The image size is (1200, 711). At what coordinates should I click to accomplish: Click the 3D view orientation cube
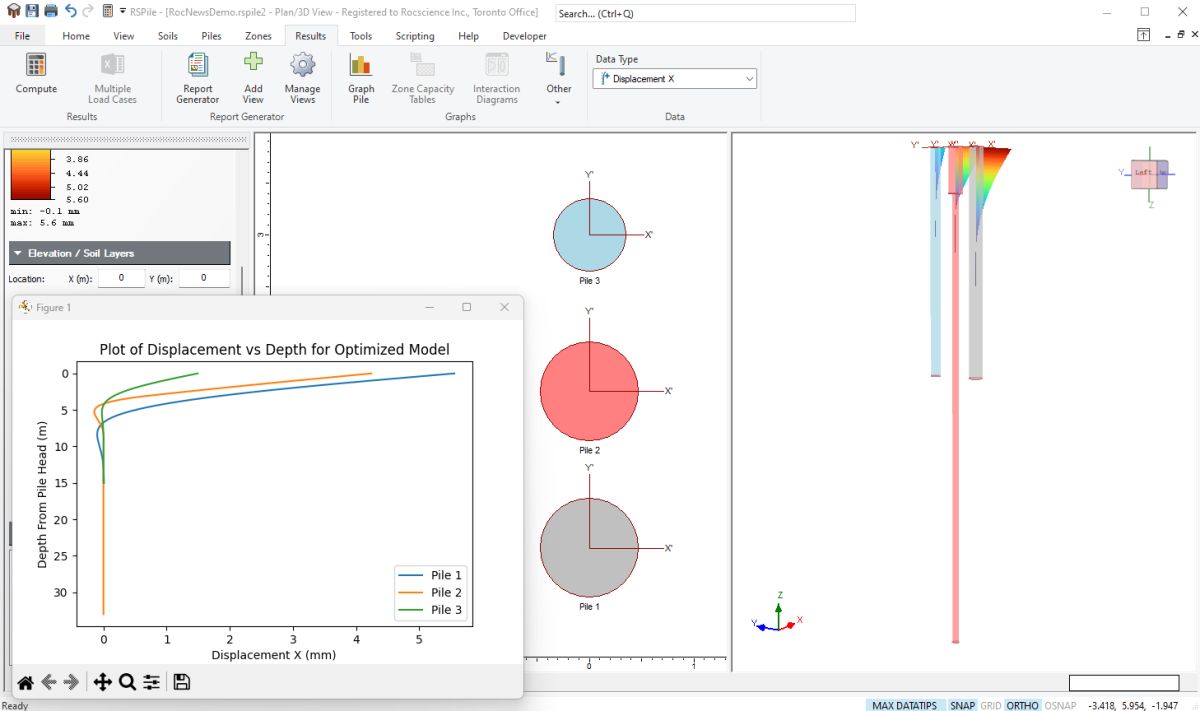pyautogui.click(x=1148, y=174)
